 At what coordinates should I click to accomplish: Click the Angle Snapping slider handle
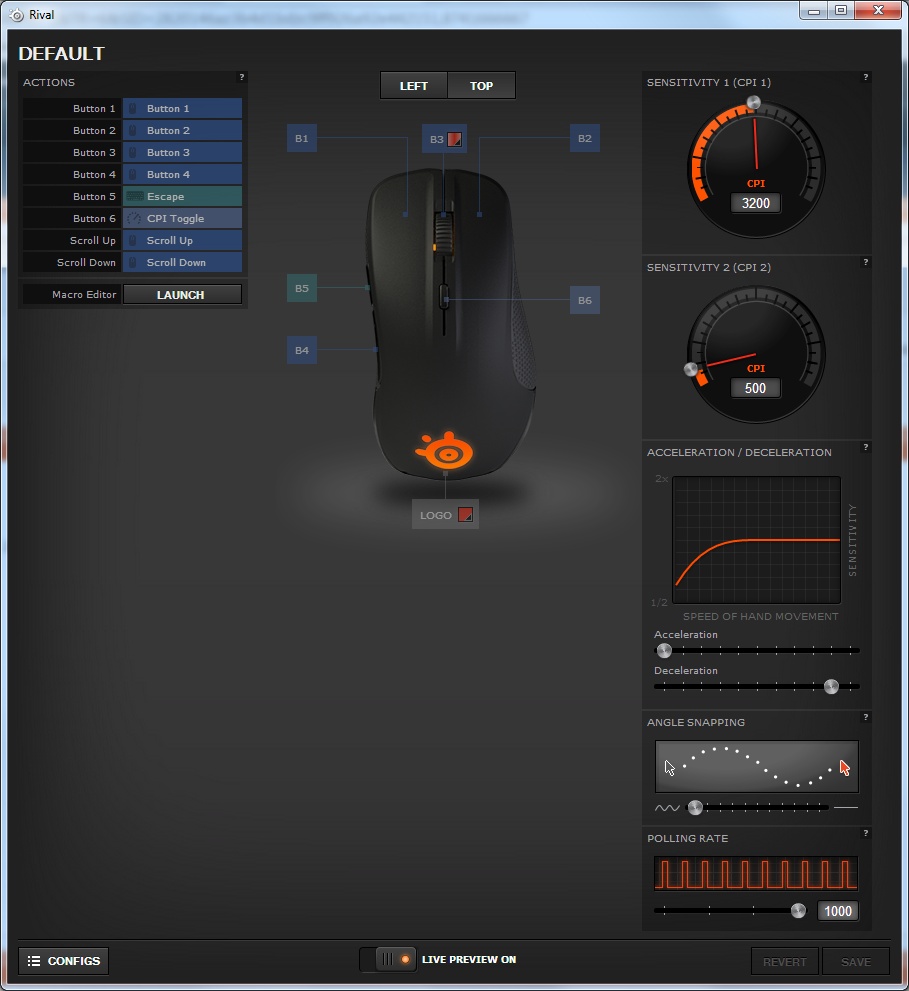point(695,807)
